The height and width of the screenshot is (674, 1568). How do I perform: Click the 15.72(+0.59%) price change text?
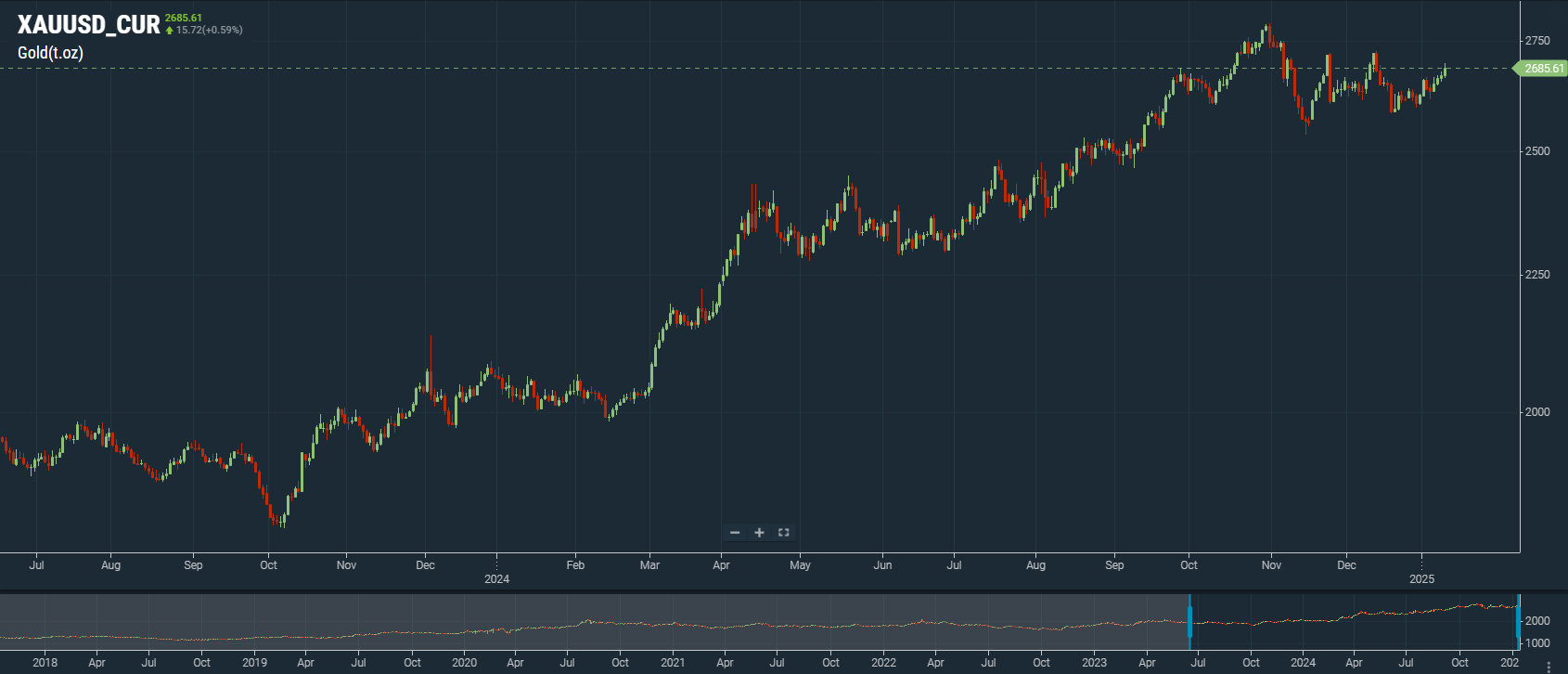coord(210,30)
